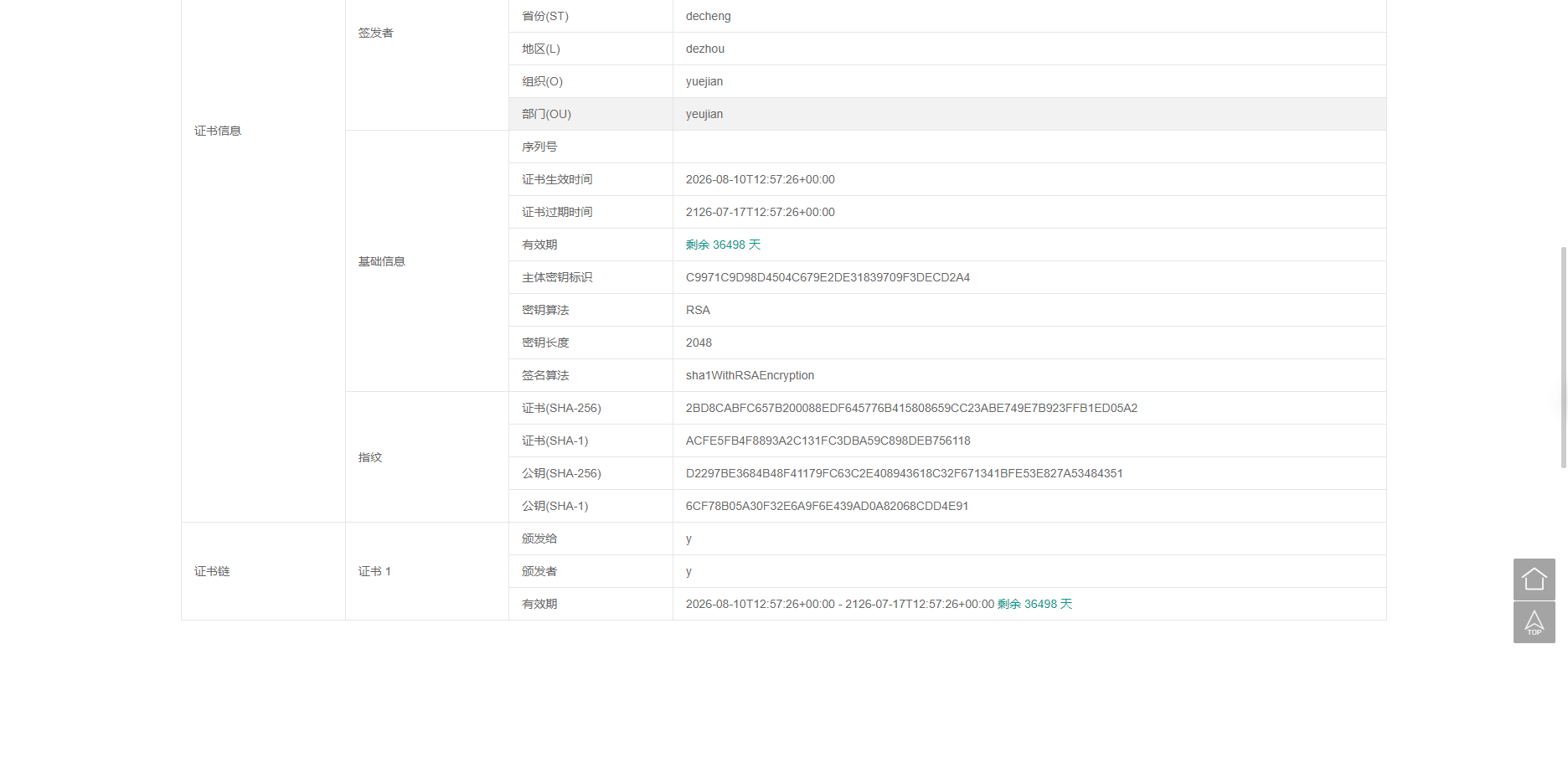Click the 颁发给 label

pyautogui.click(x=539, y=538)
